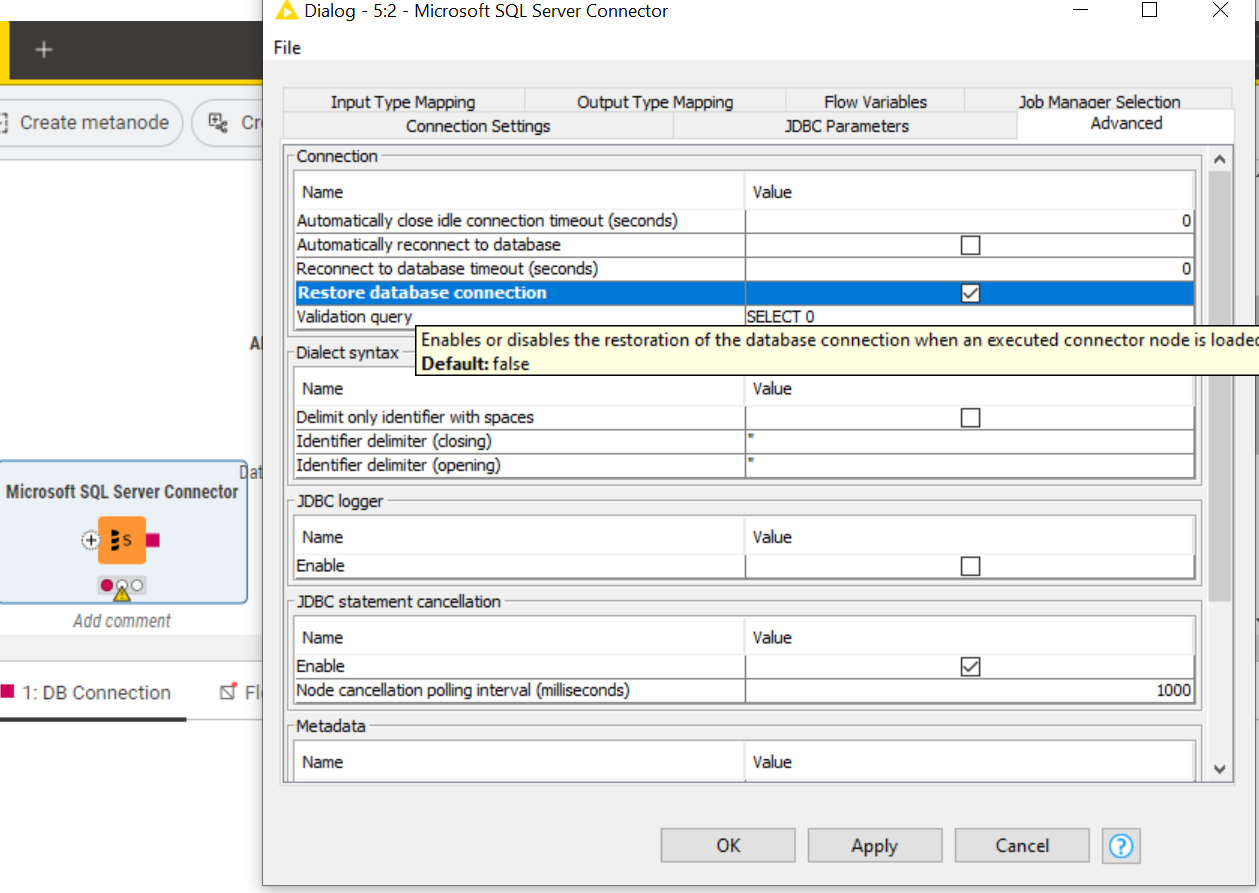The image size is (1259, 893).
Task: Maximize the SQL Server Connector dialog window
Action: click(x=1150, y=10)
